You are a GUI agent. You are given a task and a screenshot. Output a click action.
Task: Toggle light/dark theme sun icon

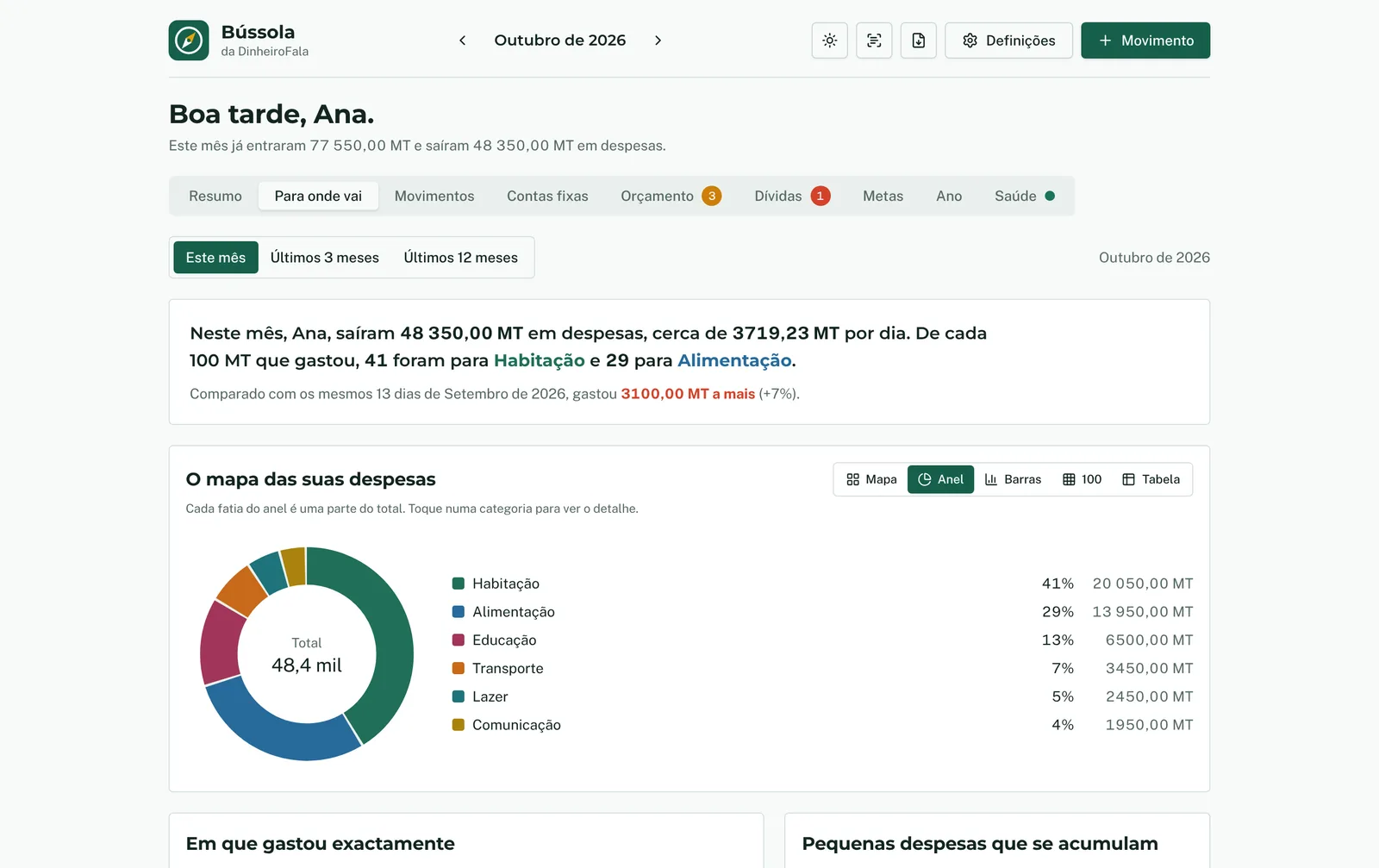coord(830,41)
